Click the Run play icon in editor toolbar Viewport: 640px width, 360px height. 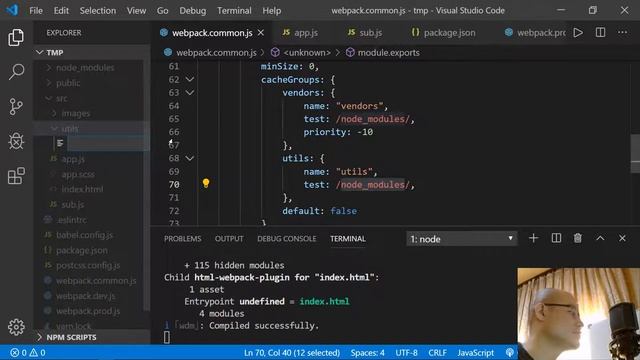tap(578, 33)
